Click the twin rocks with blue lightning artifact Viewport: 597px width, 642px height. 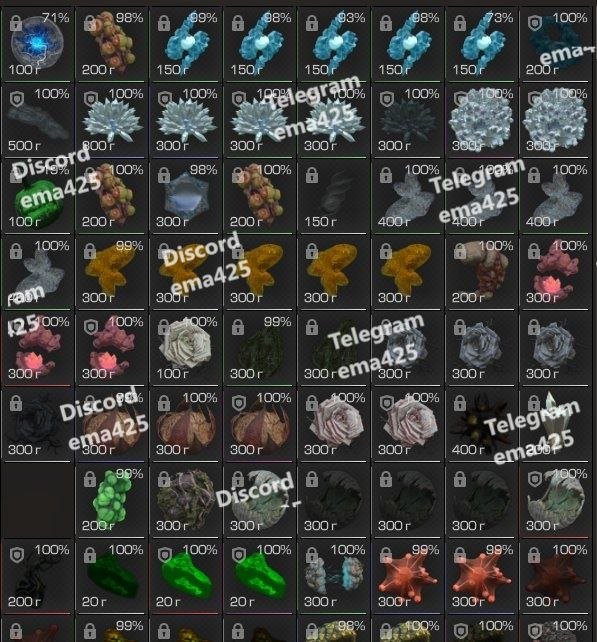coord(334,576)
